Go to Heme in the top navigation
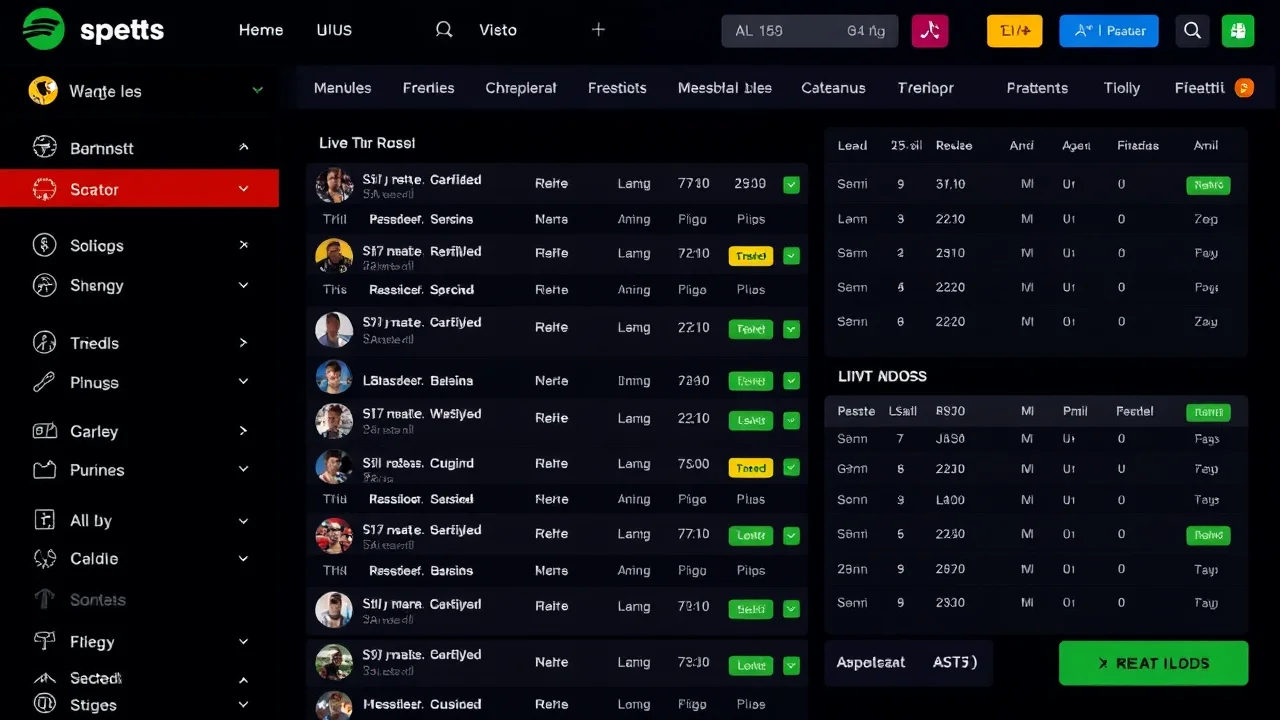1280x720 pixels. pos(261,30)
